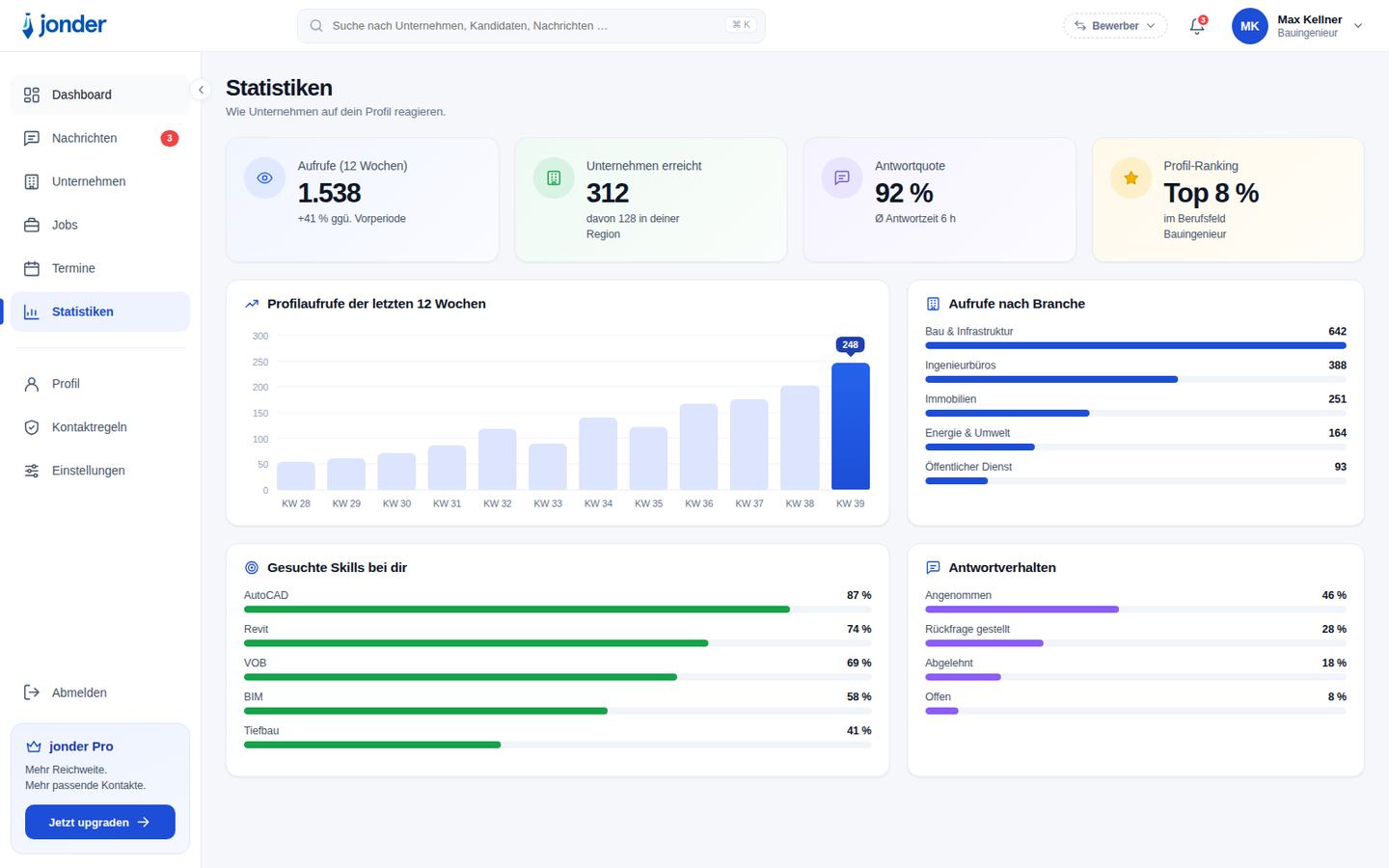Click the Revit skill progress bar

point(558,643)
